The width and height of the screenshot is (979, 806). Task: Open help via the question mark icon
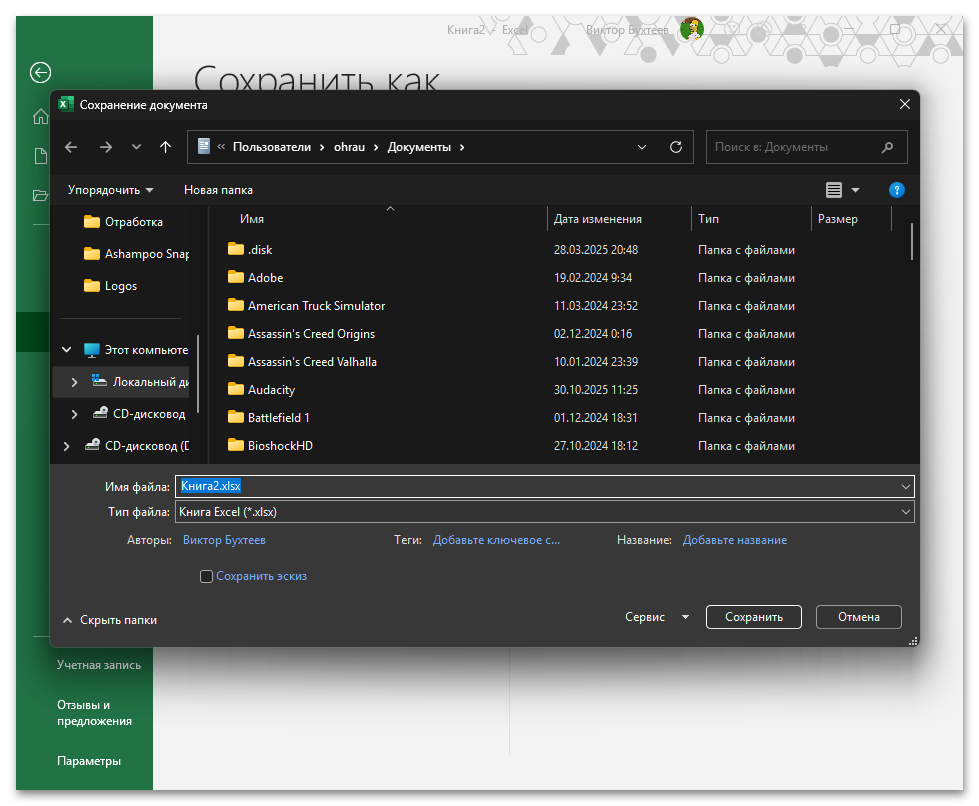coord(896,189)
